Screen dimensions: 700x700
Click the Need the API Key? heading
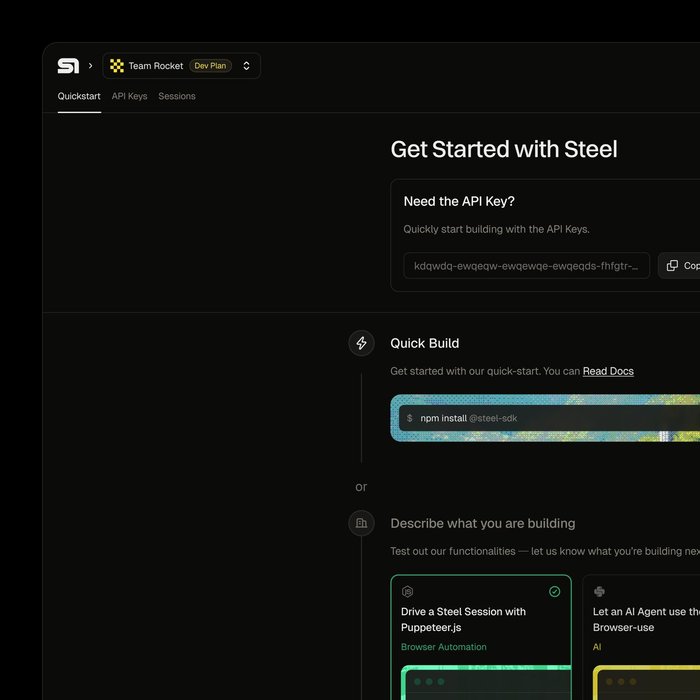tap(459, 201)
